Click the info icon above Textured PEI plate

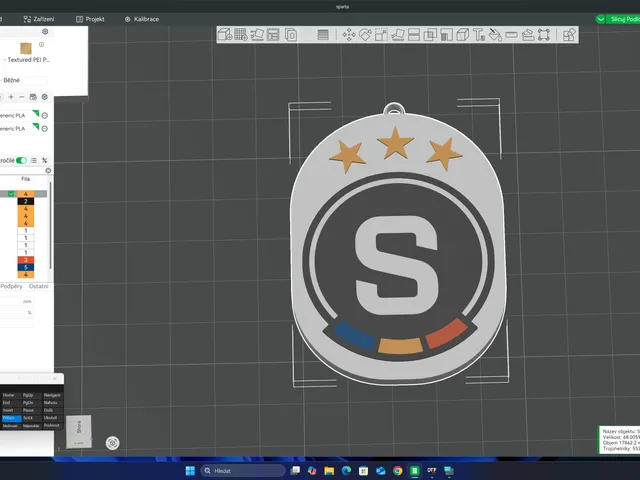(41, 44)
